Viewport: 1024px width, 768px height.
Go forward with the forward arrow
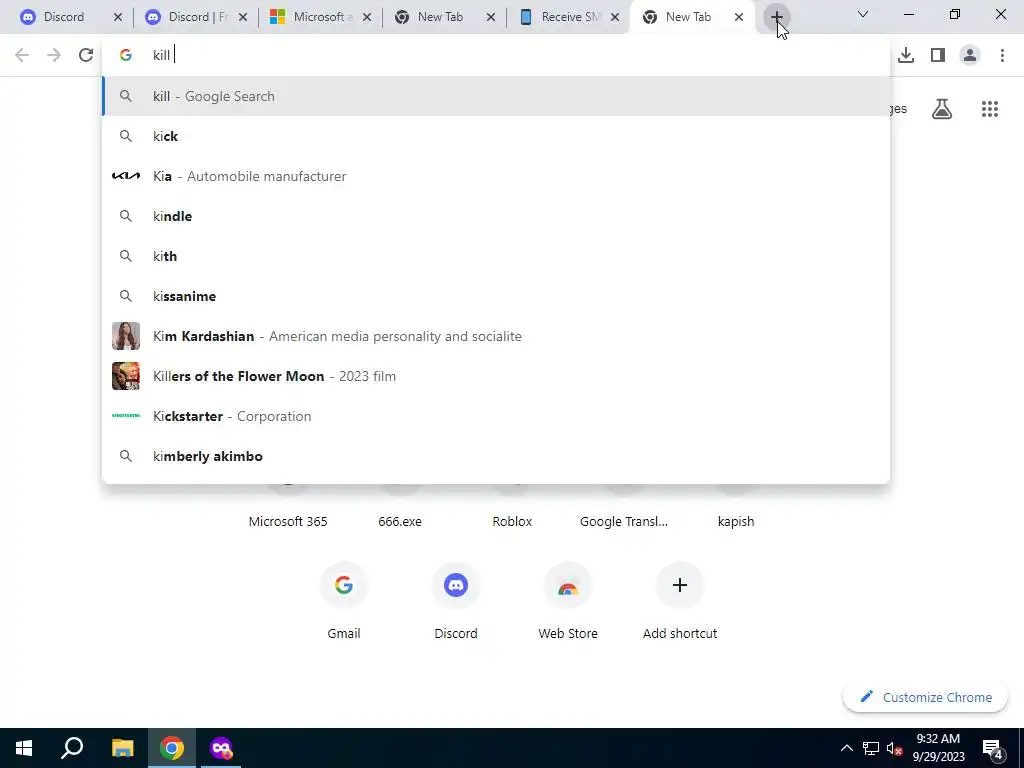coord(54,55)
